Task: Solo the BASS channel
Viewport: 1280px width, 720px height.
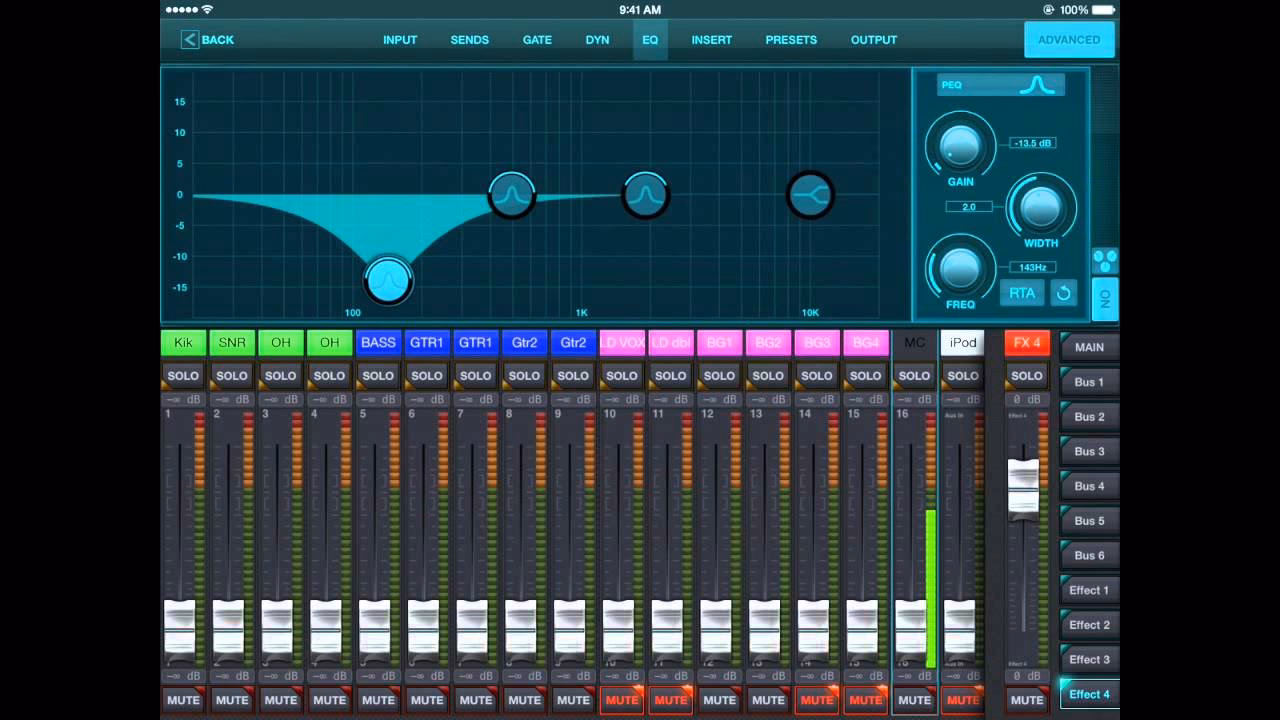Action: pos(378,376)
